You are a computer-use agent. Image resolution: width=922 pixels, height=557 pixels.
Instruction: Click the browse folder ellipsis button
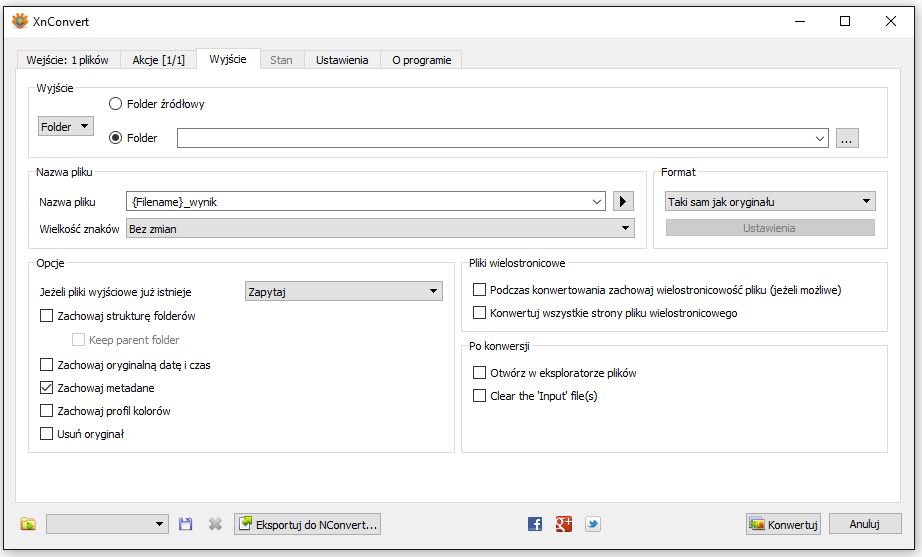click(847, 138)
